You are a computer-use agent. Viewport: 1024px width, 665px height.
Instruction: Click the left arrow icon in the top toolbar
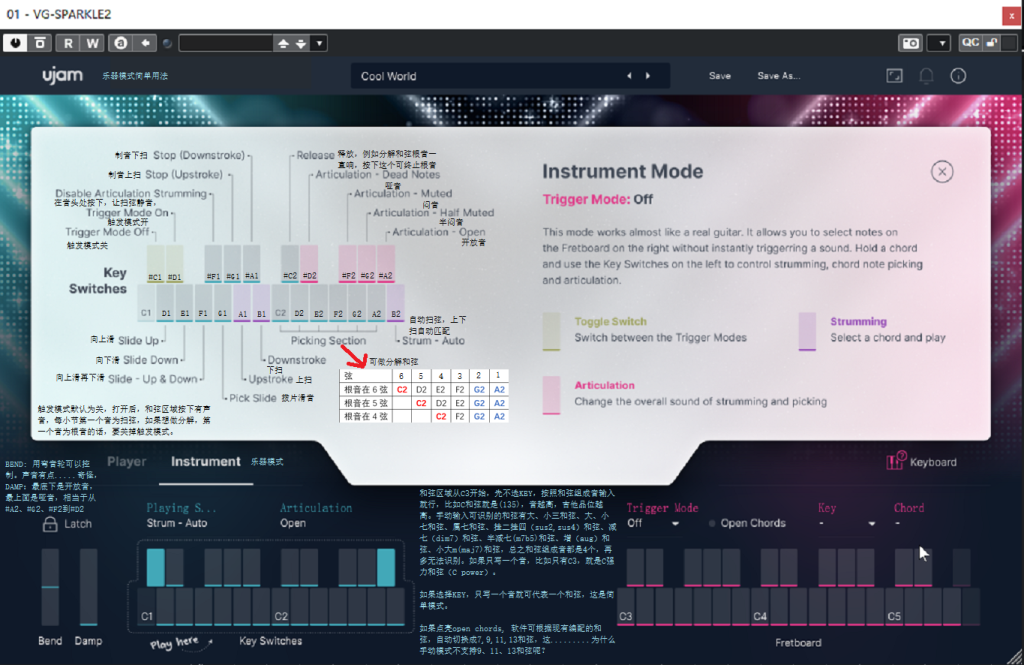(x=145, y=43)
